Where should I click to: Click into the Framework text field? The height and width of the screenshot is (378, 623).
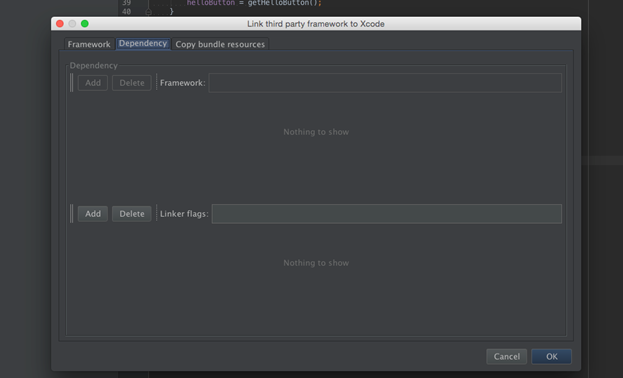(x=385, y=83)
